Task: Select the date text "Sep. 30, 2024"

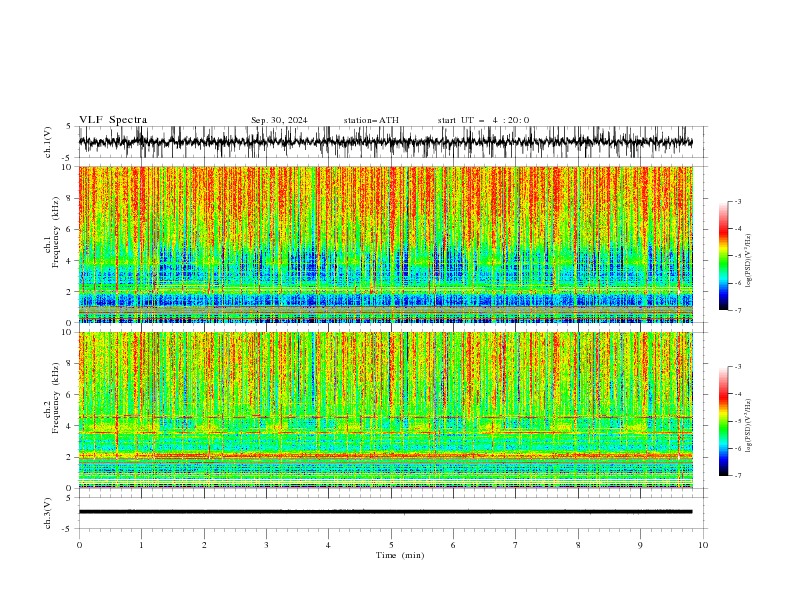Action: [279, 120]
